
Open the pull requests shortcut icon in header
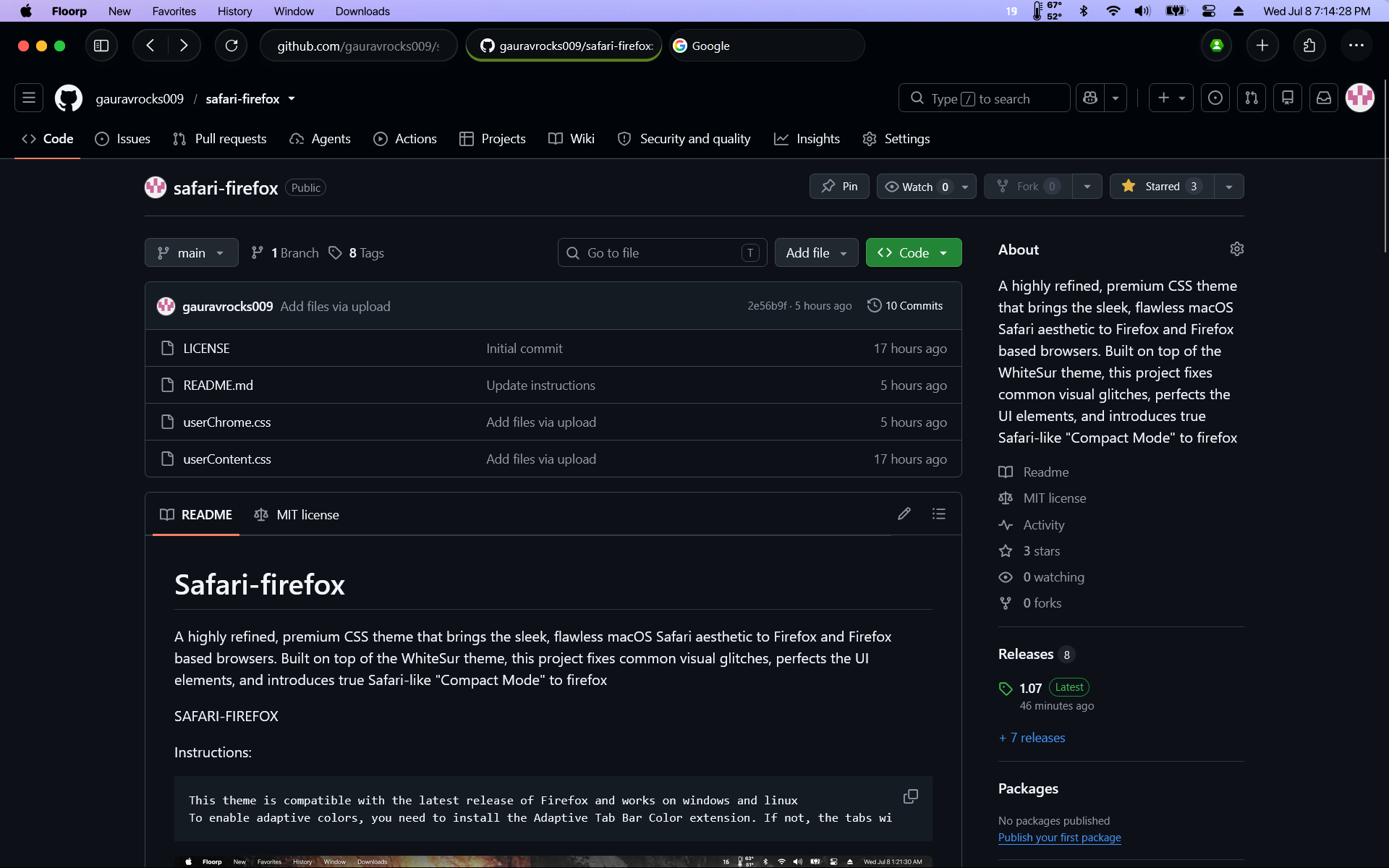1252,98
